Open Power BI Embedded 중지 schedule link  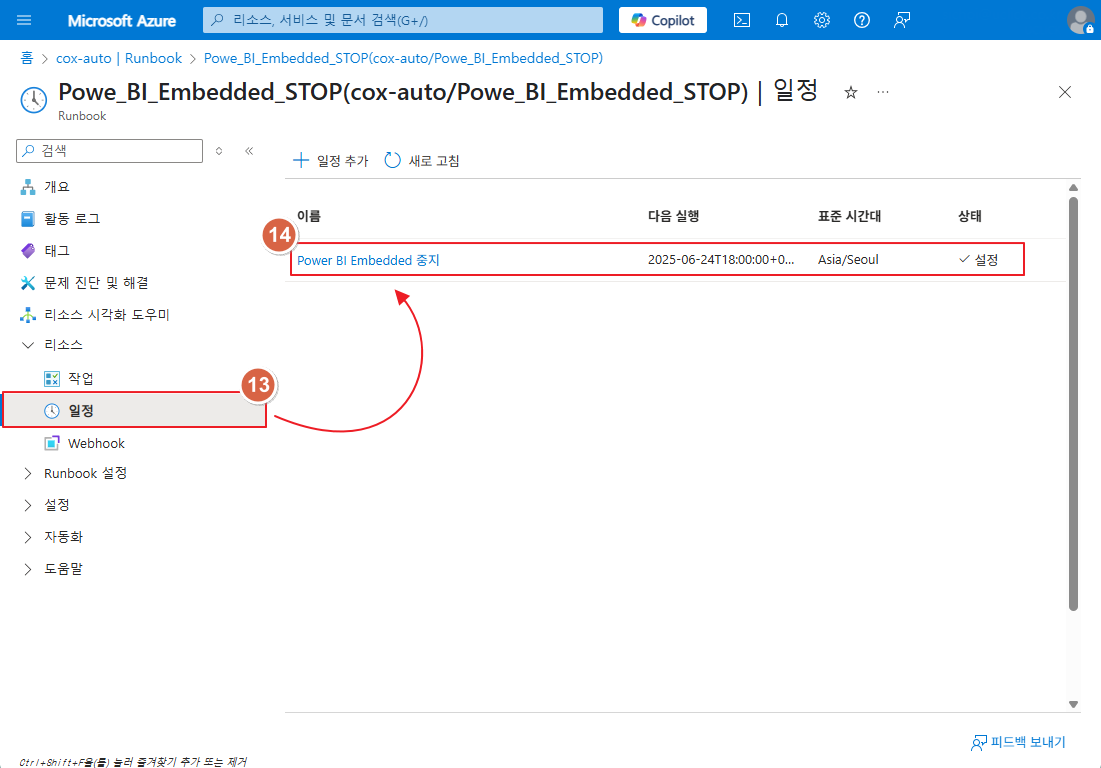(368, 260)
